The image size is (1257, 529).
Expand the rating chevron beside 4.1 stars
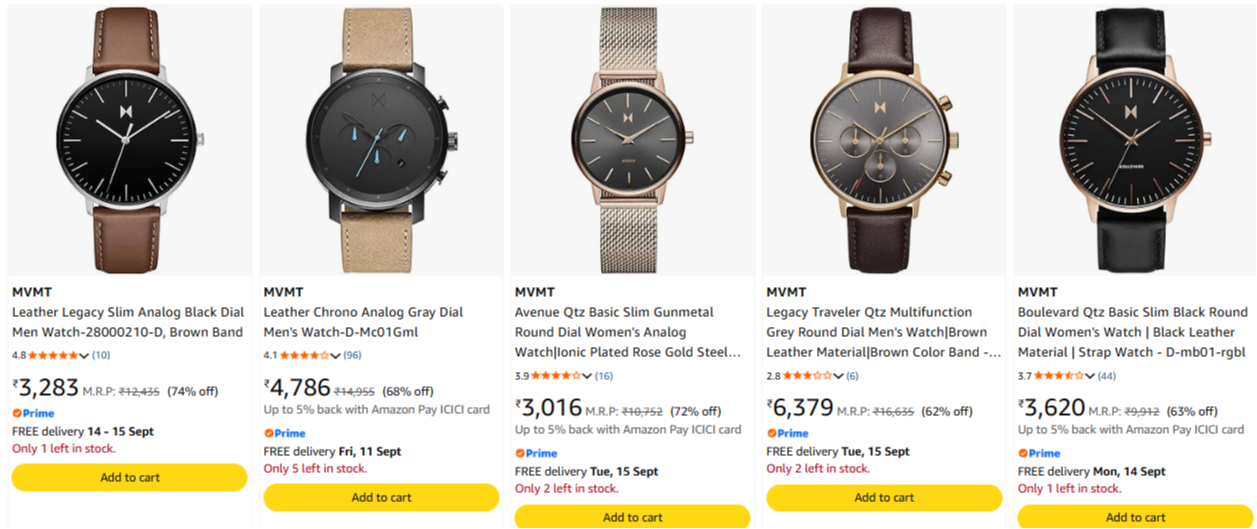coord(335,355)
